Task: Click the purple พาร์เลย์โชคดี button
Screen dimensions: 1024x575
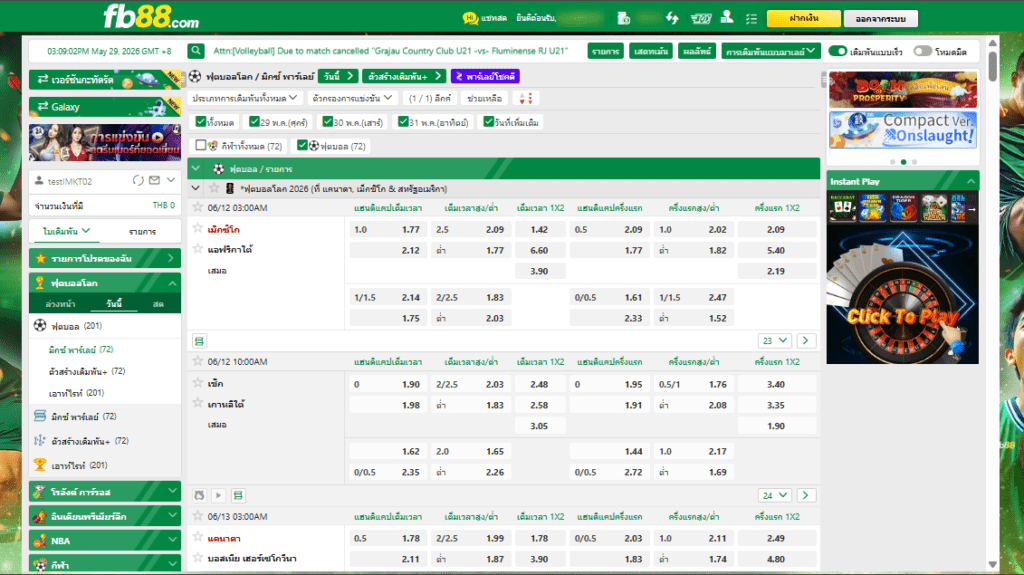Action: click(x=485, y=76)
